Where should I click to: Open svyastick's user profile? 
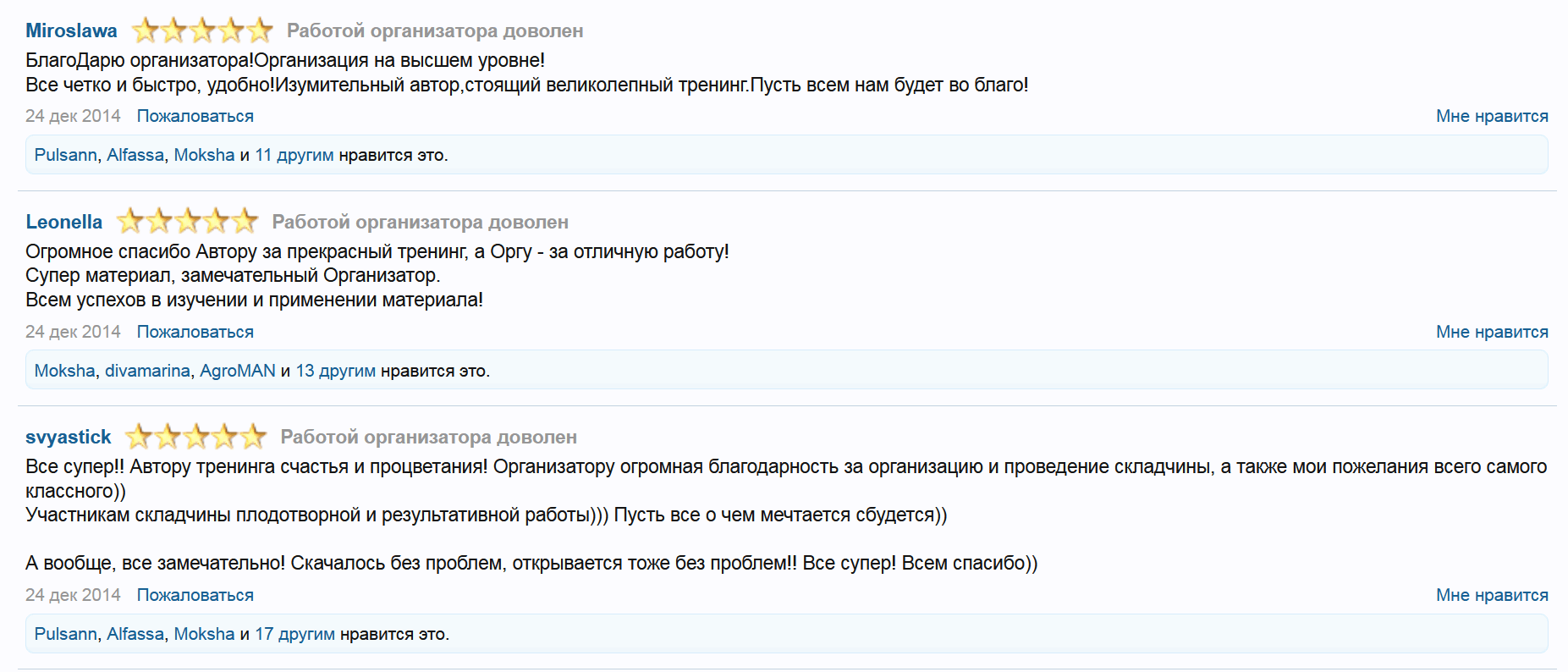click(68, 437)
